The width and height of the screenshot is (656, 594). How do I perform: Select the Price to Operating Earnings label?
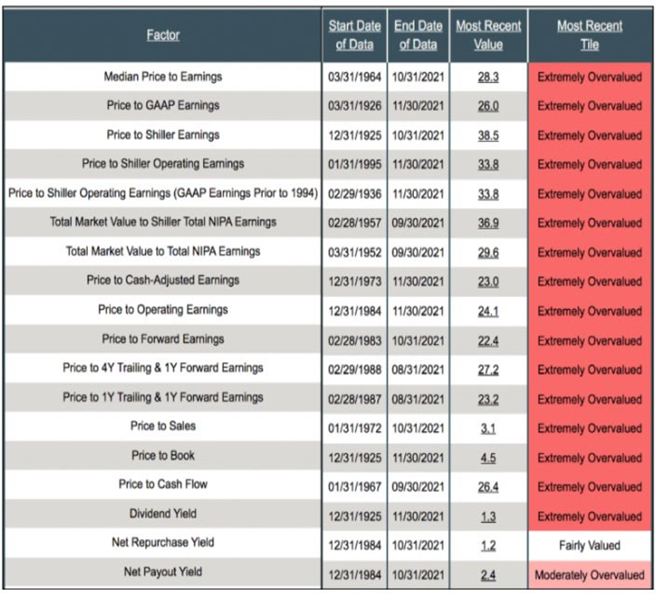(163, 310)
